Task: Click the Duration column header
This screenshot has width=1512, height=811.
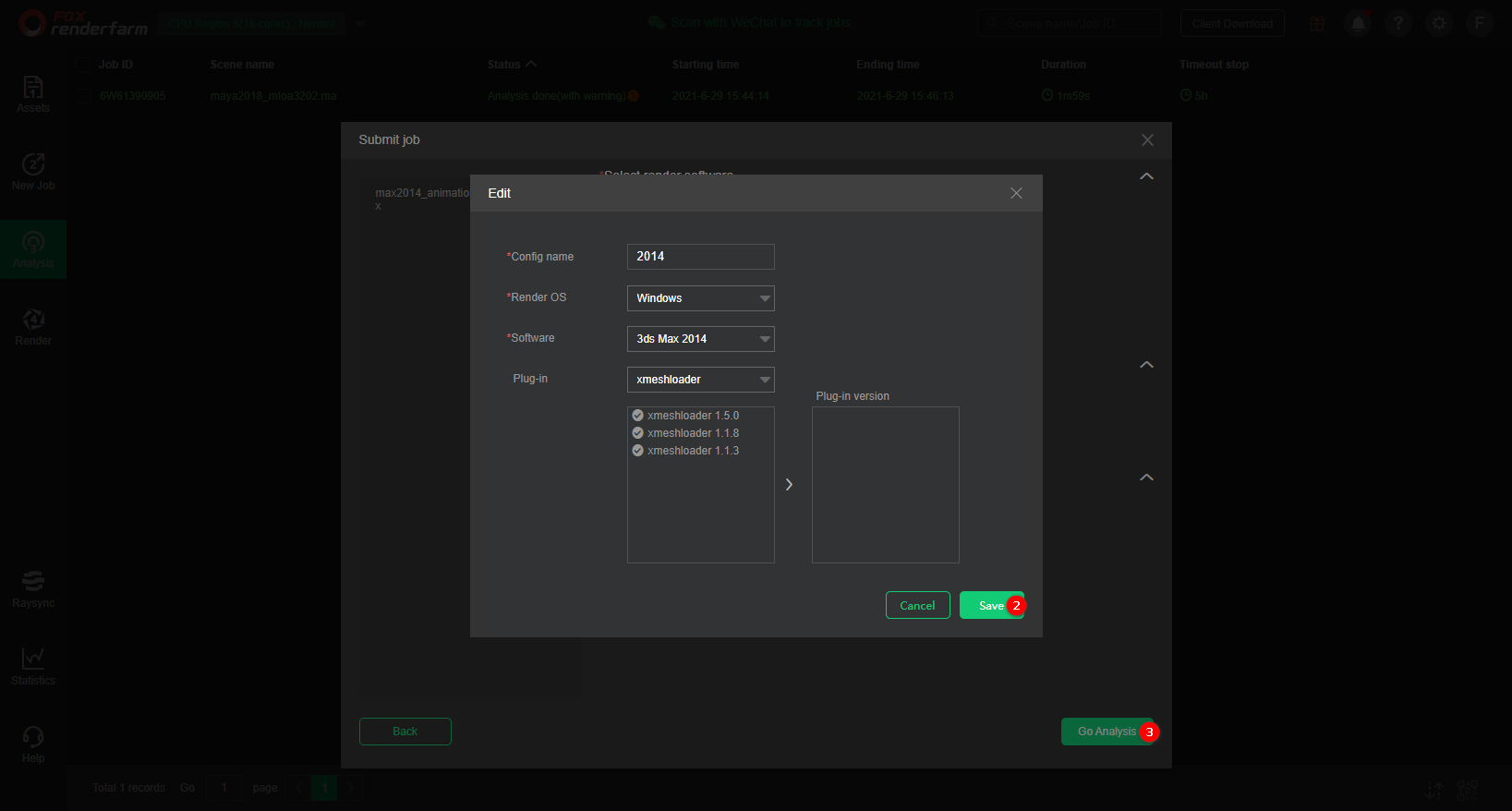Action: click(1063, 65)
